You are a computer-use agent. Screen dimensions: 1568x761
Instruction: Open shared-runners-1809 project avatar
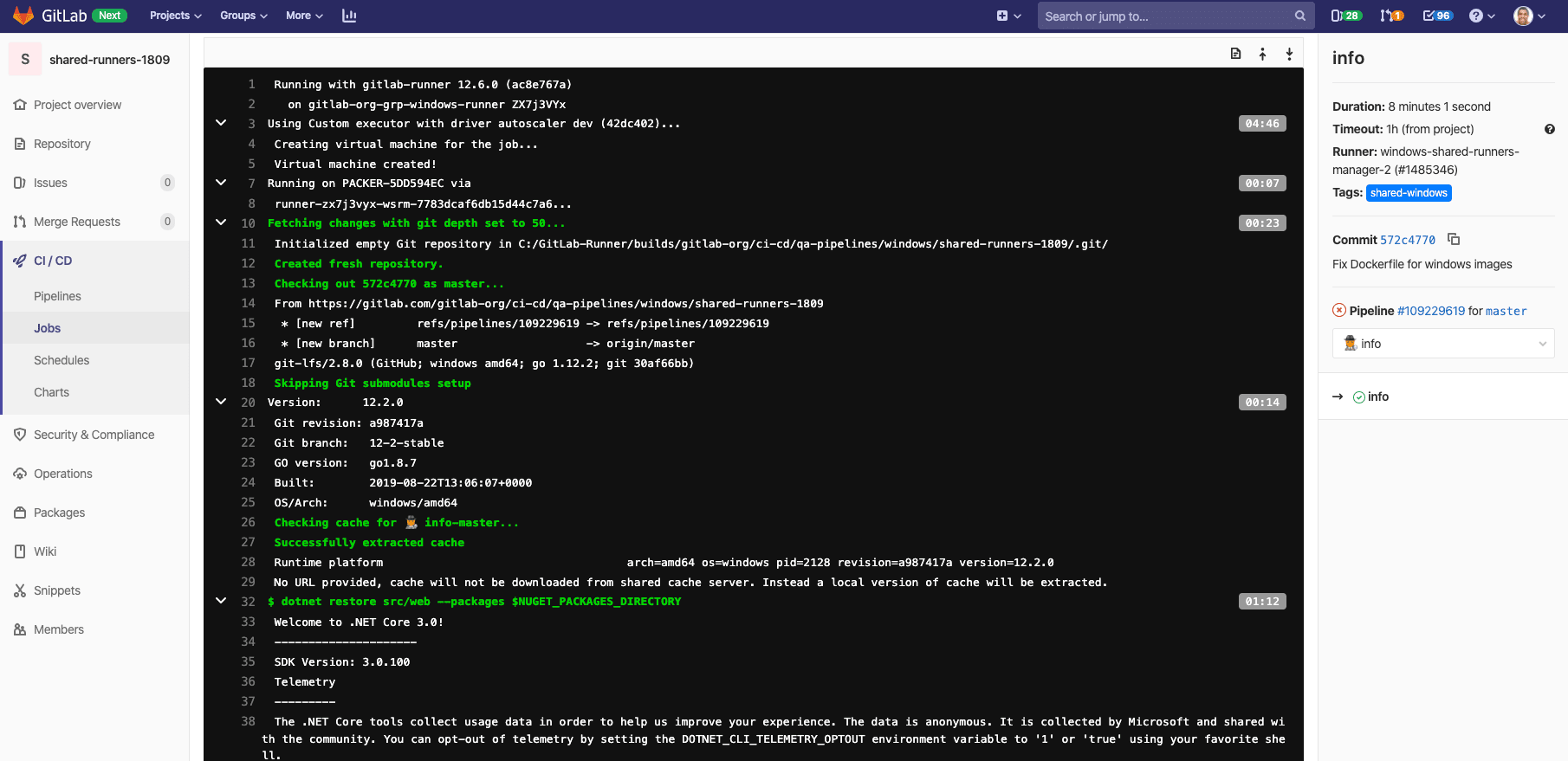click(x=25, y=59)
